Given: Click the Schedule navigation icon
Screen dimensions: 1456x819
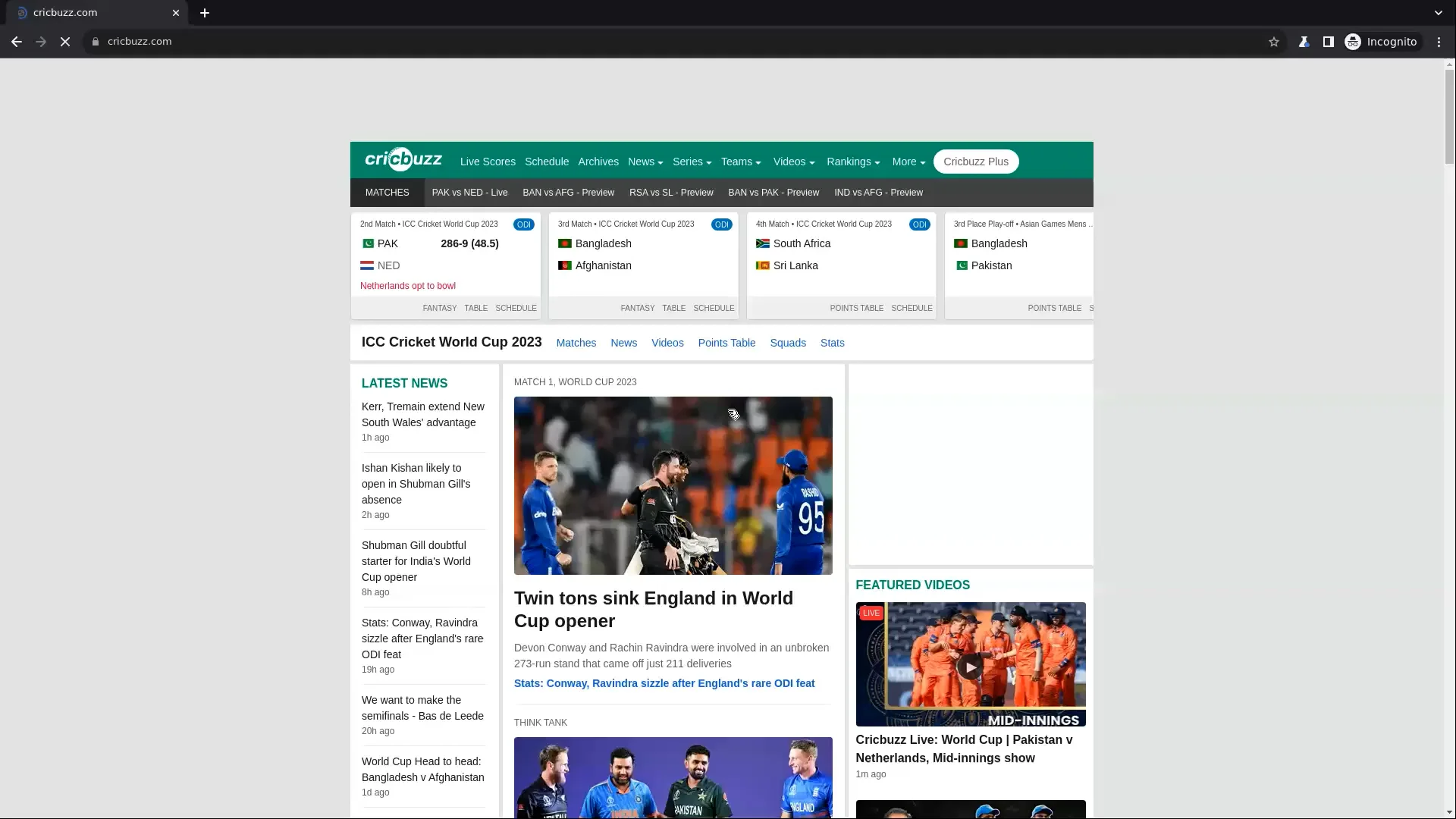Looking at the screenshot, I should click(x=546, y=161).
